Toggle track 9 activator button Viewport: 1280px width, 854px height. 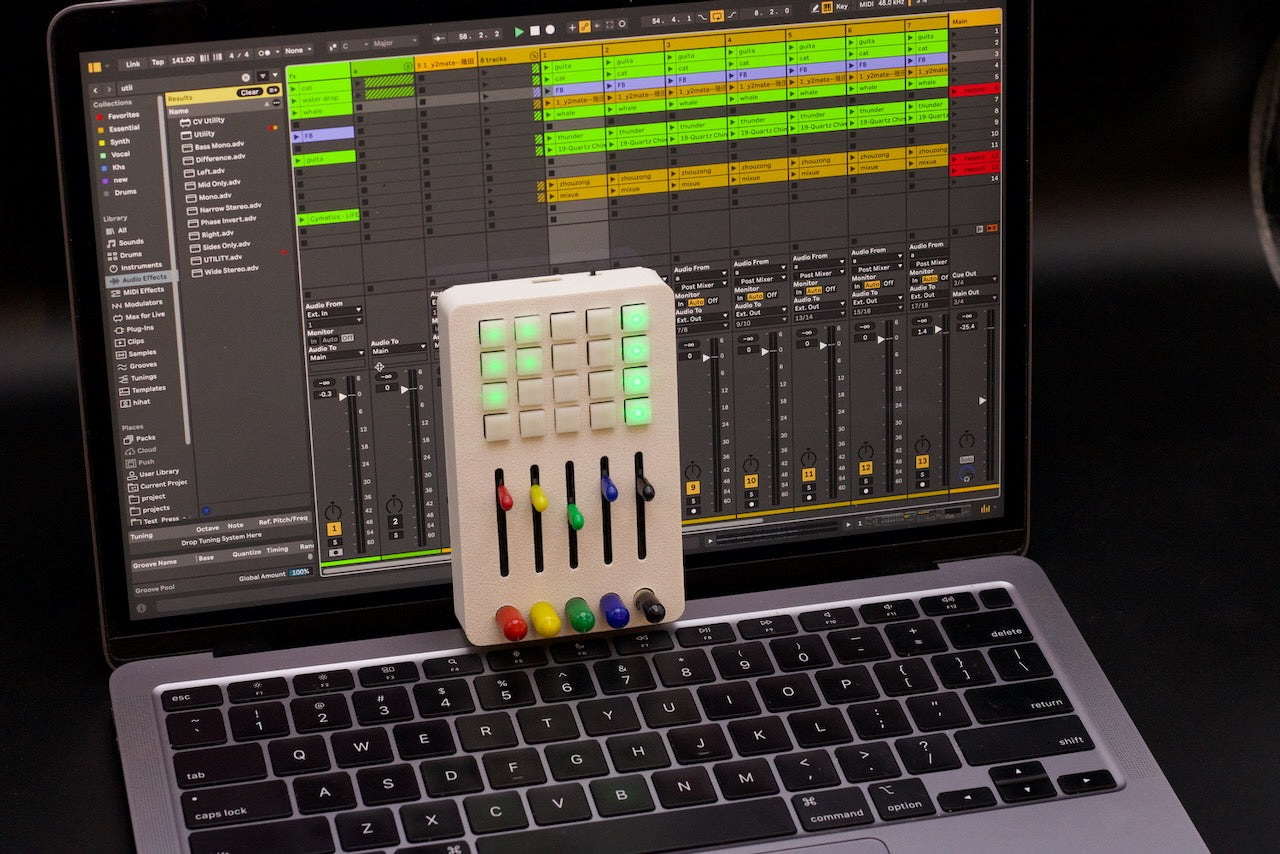[692, 487]
